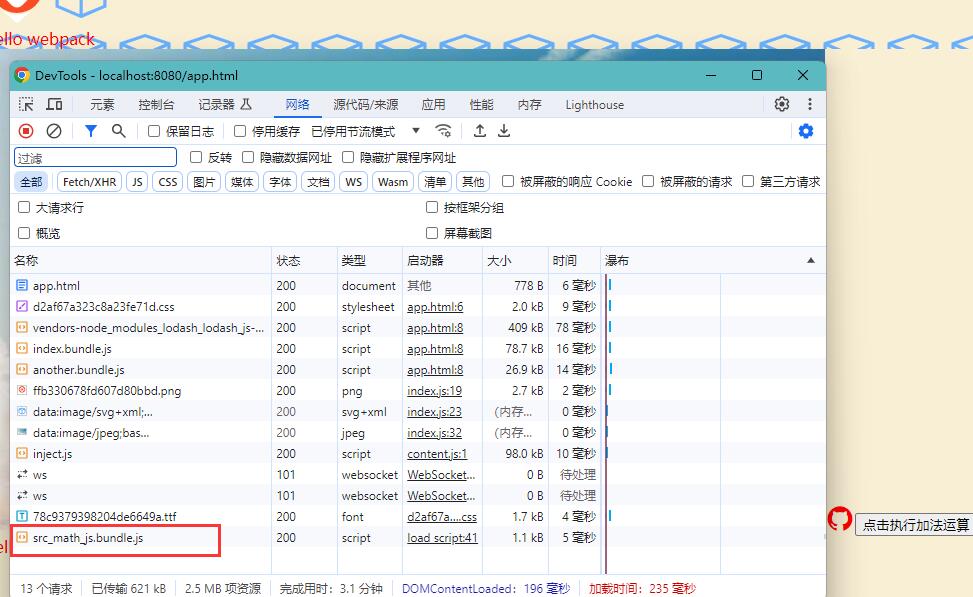This screenshot has height=597, width=973.
Task: Open the 已停用节流模式 throttling dropdown
Action: pyautogui.click(x=365, y=132)
